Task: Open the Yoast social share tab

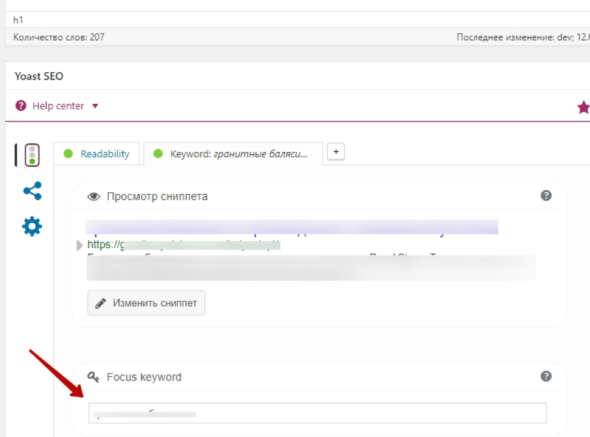Action: (32, 191)
